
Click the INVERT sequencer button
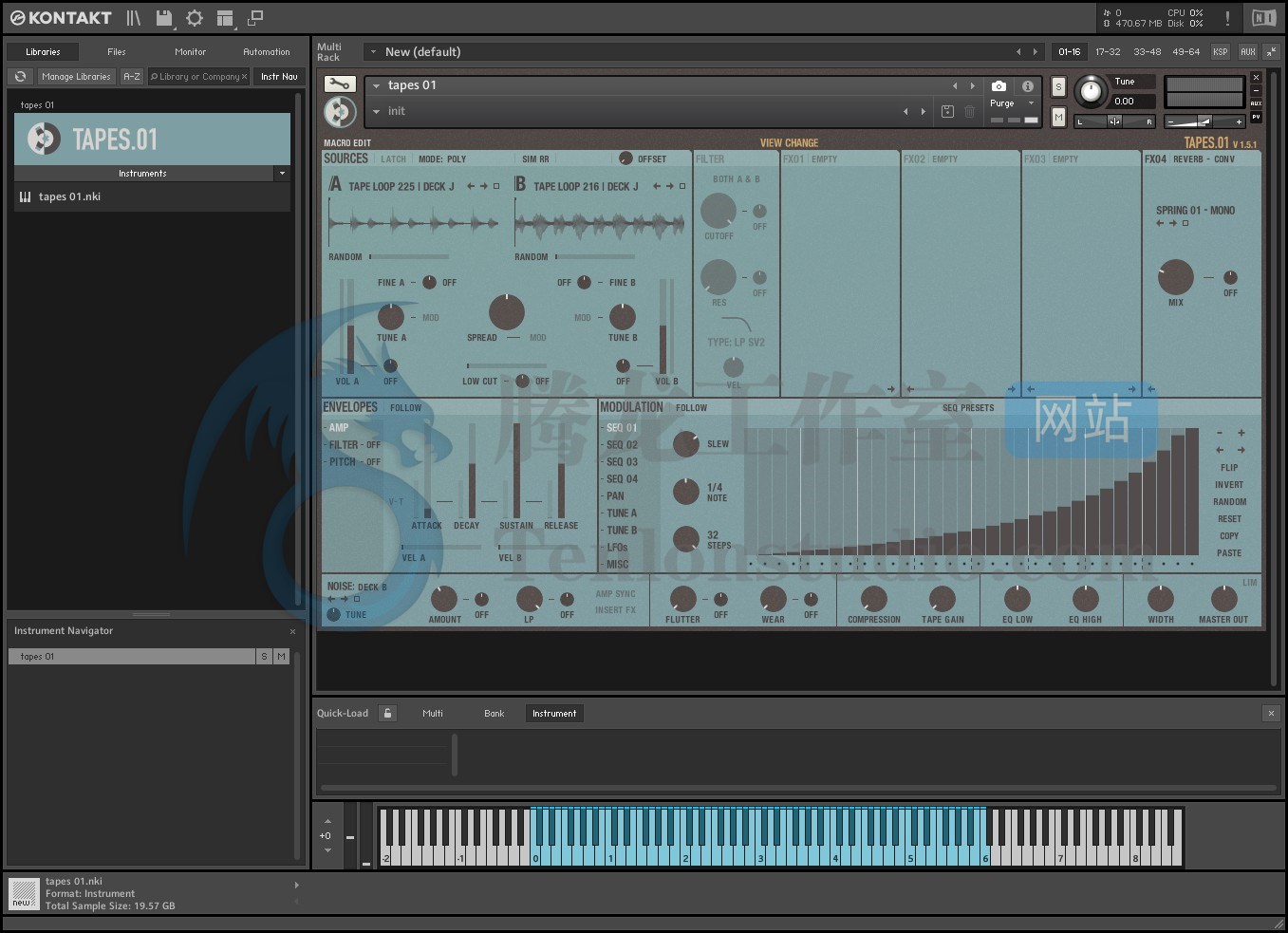1229,485
